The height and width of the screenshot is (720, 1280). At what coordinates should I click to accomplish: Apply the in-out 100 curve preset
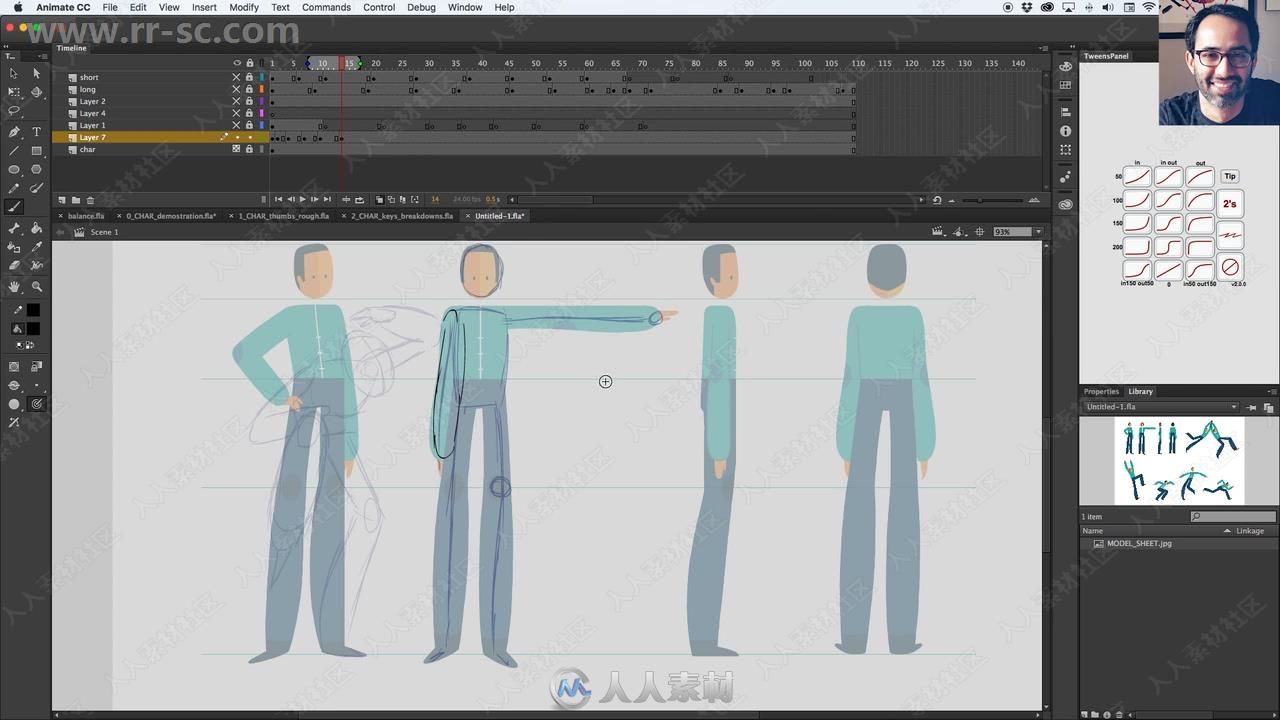1168,199
